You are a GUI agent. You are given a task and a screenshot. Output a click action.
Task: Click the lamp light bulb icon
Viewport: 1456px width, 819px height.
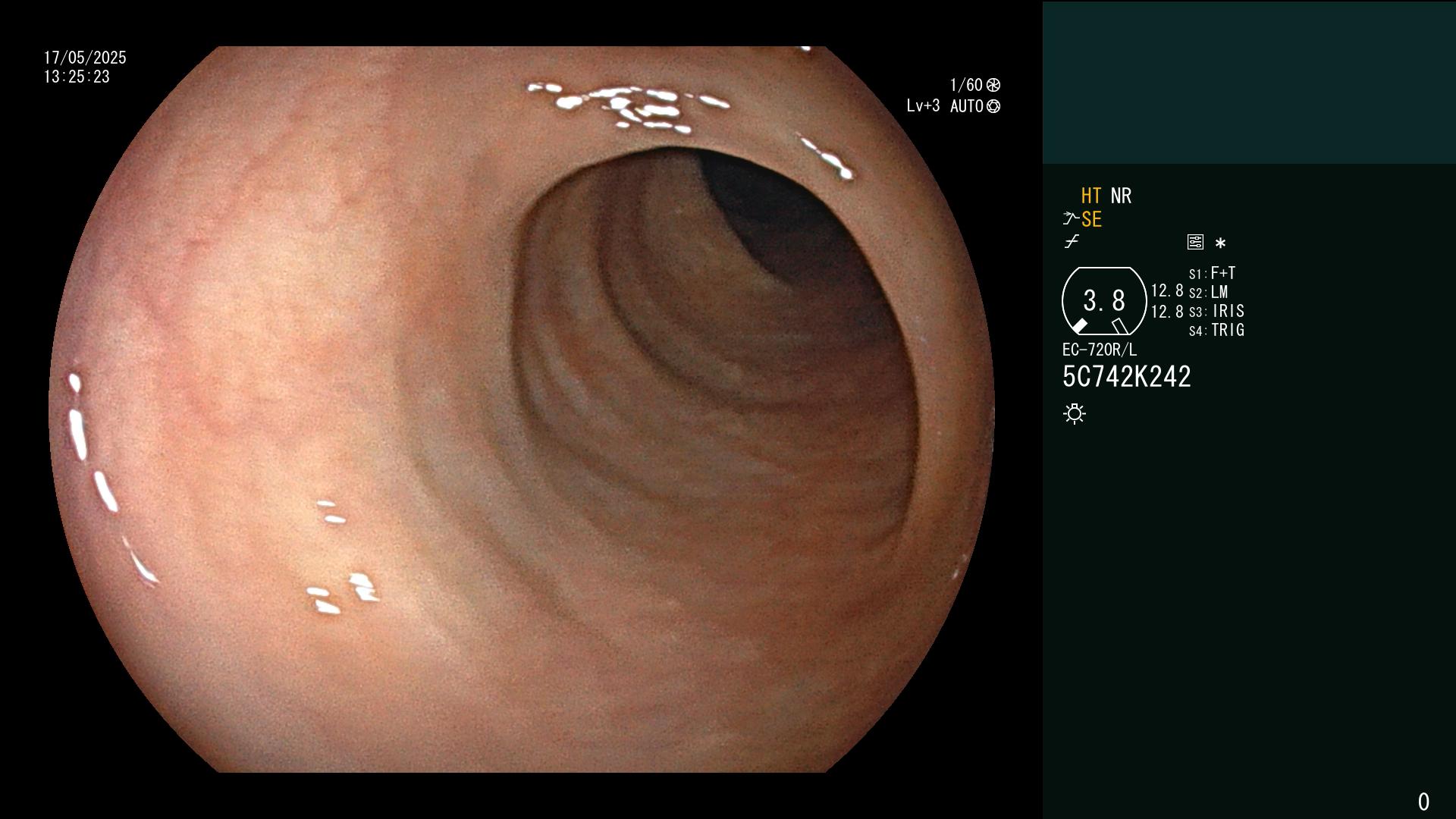[x=1075, y=414]
